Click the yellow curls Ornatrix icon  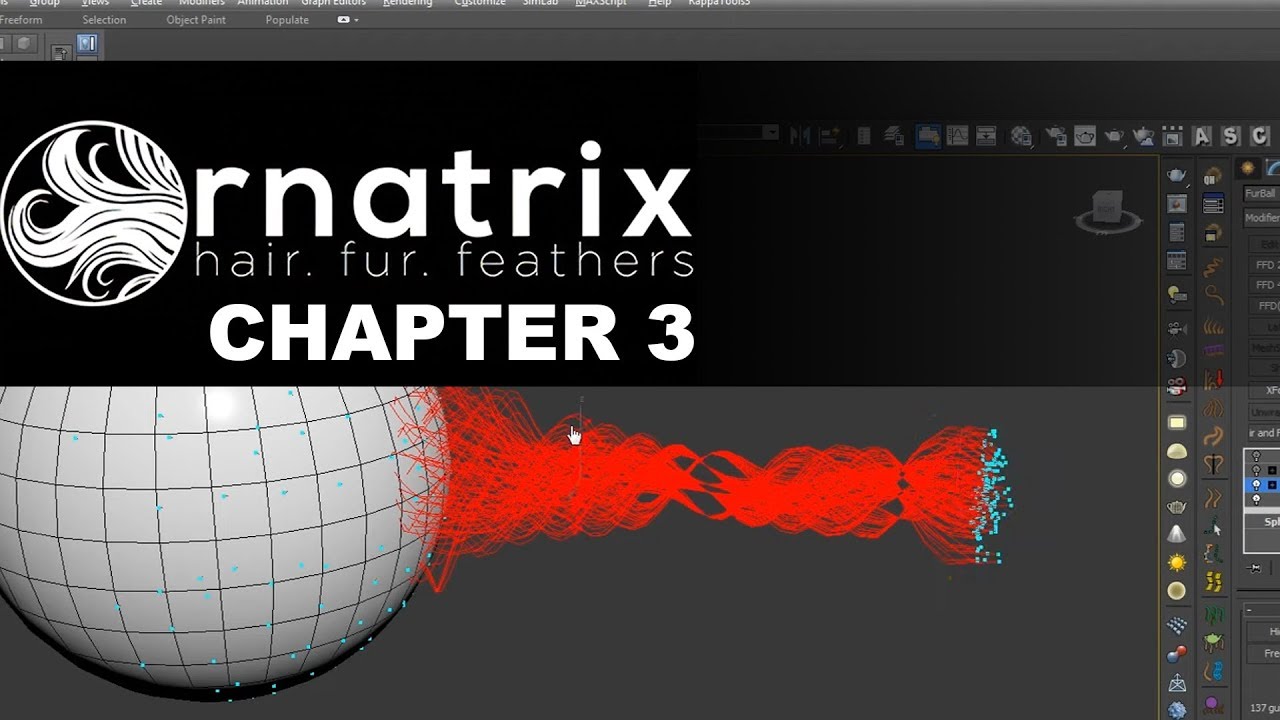click(1213, 581)
